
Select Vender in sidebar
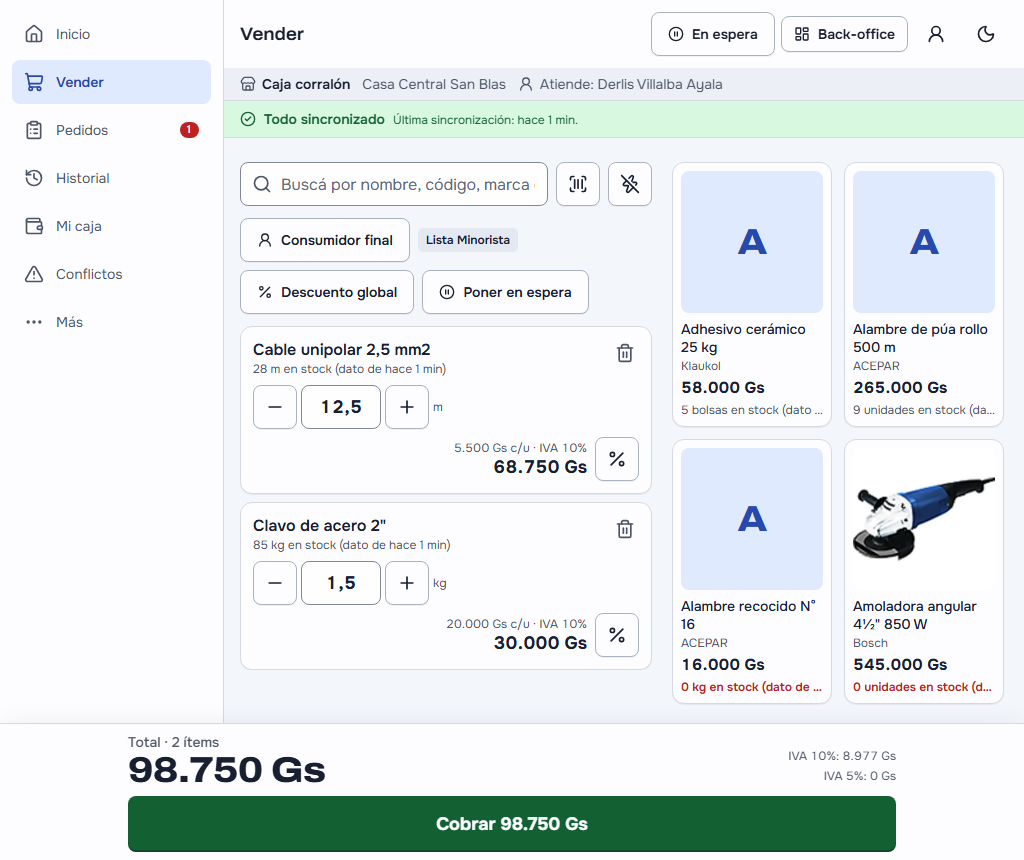click(x=112, y=82)
